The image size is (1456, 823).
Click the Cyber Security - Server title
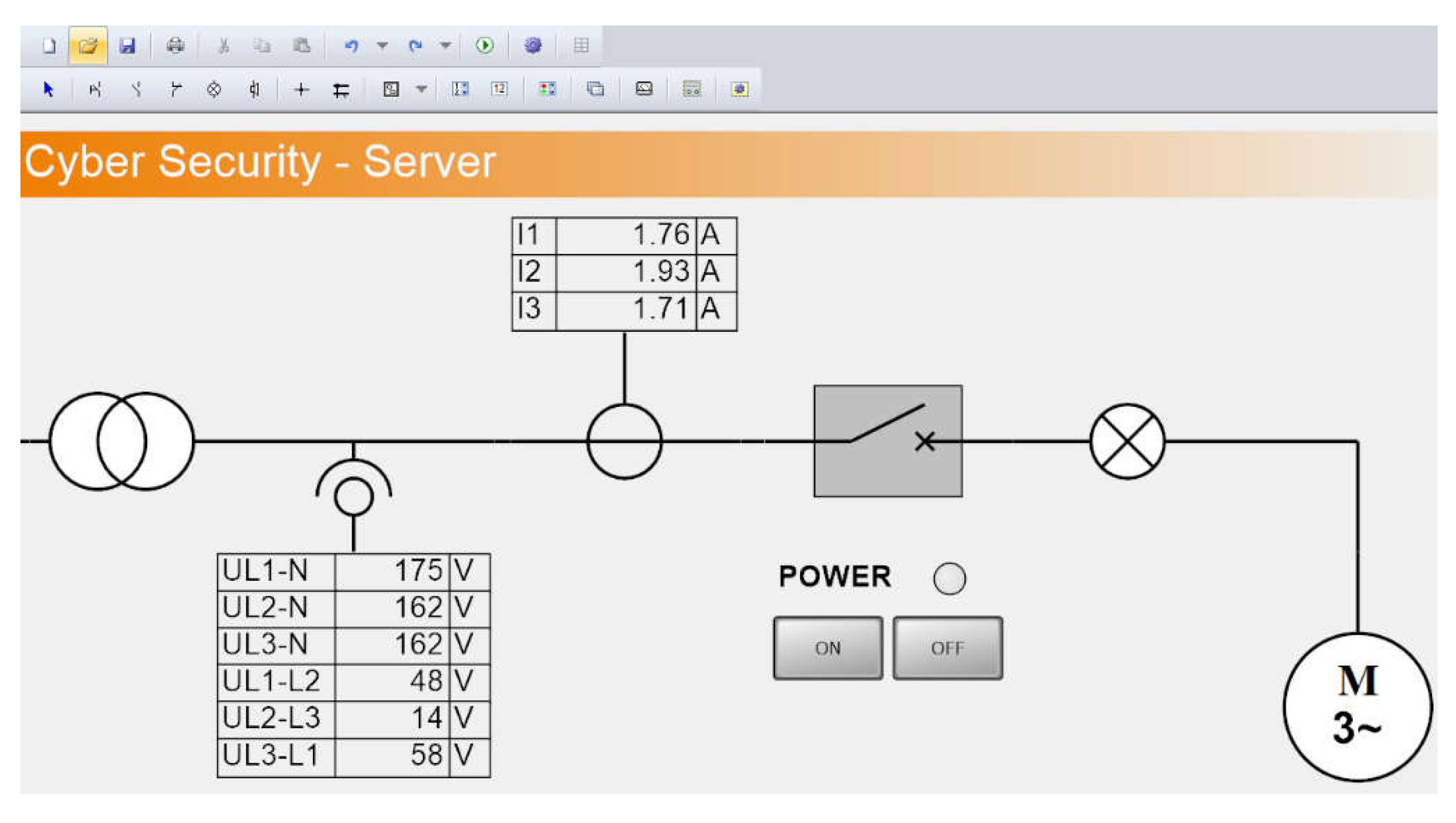point(260,163)
